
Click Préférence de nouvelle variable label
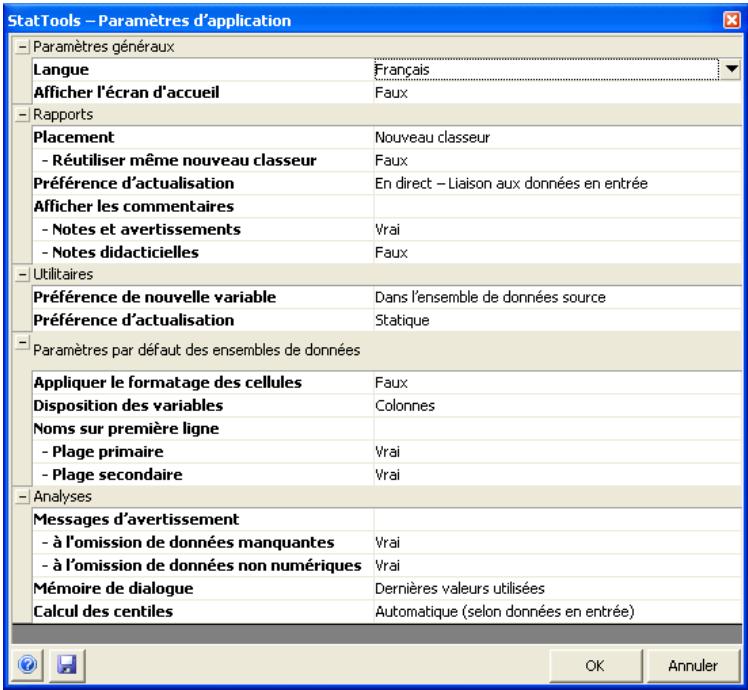pyautogui.click(x=155, y=297)
